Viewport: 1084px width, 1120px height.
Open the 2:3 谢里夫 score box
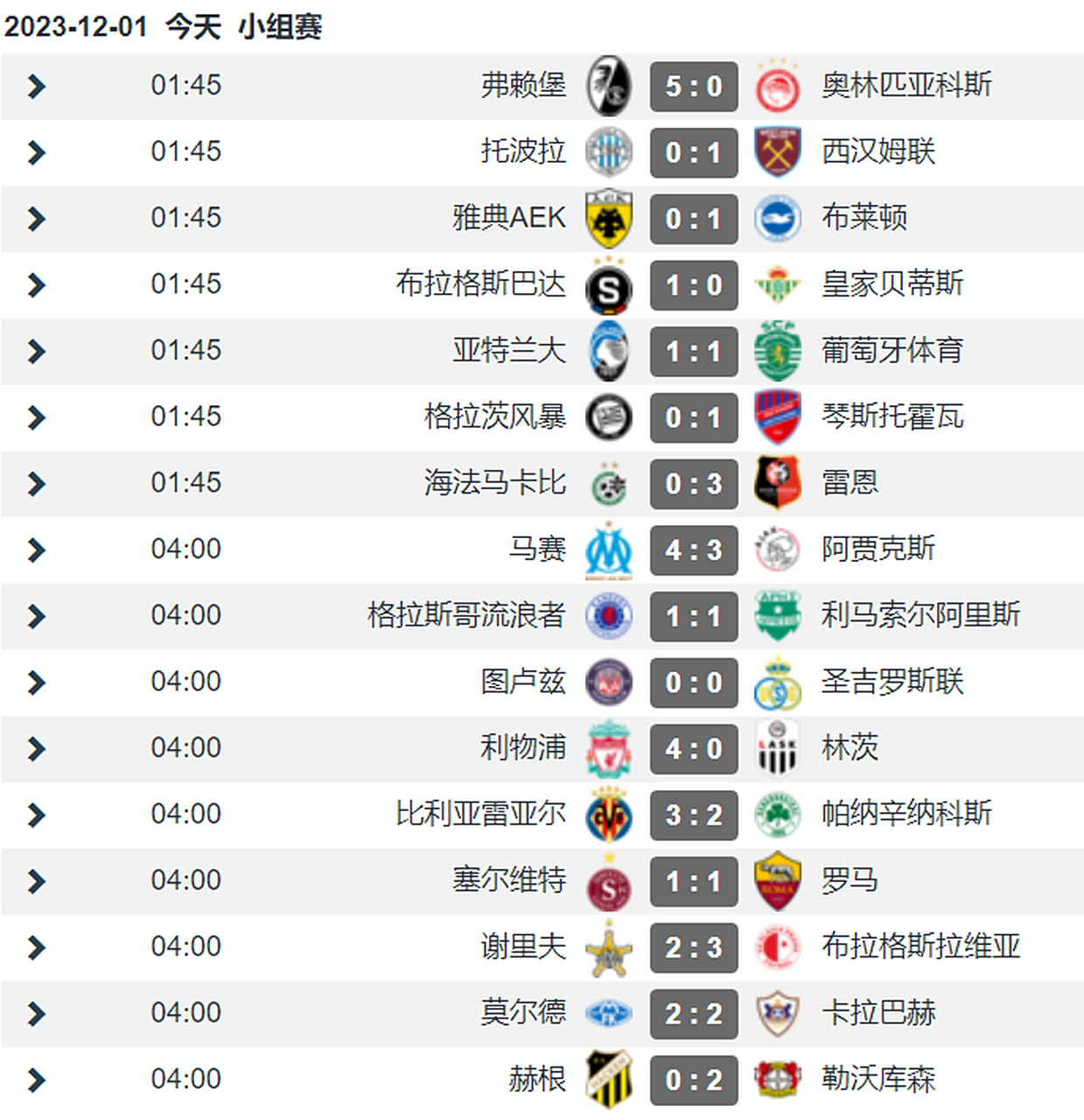click(694, 948)
